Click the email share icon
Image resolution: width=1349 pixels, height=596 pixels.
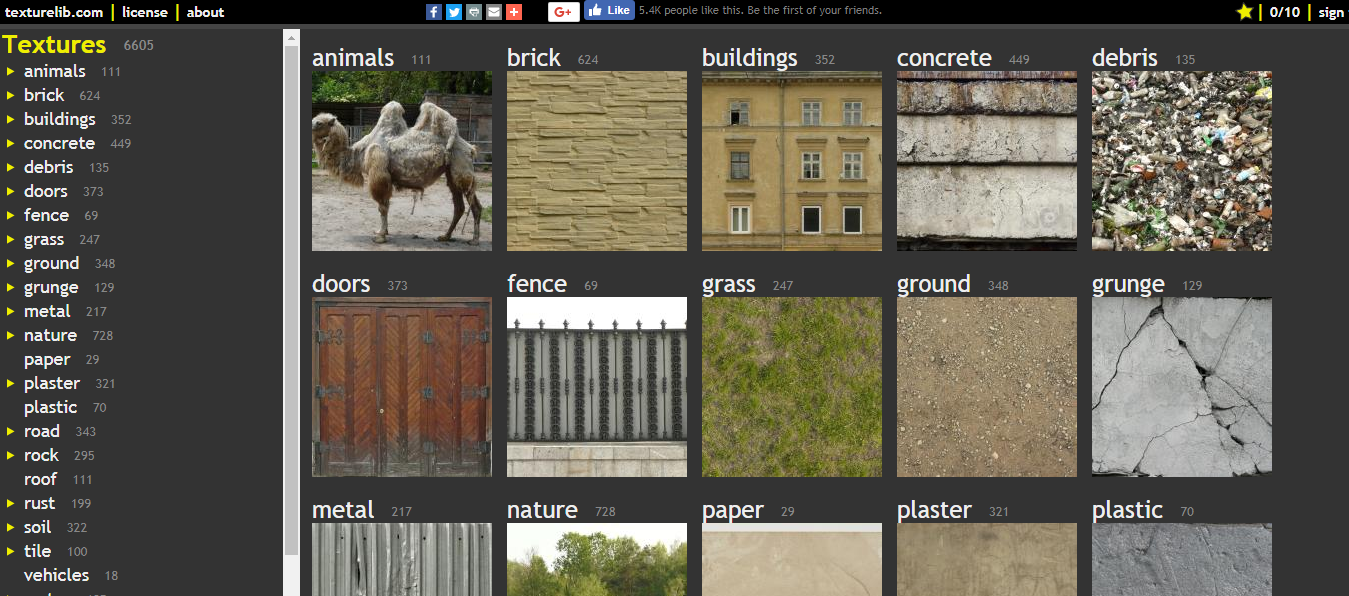point(494,12)
